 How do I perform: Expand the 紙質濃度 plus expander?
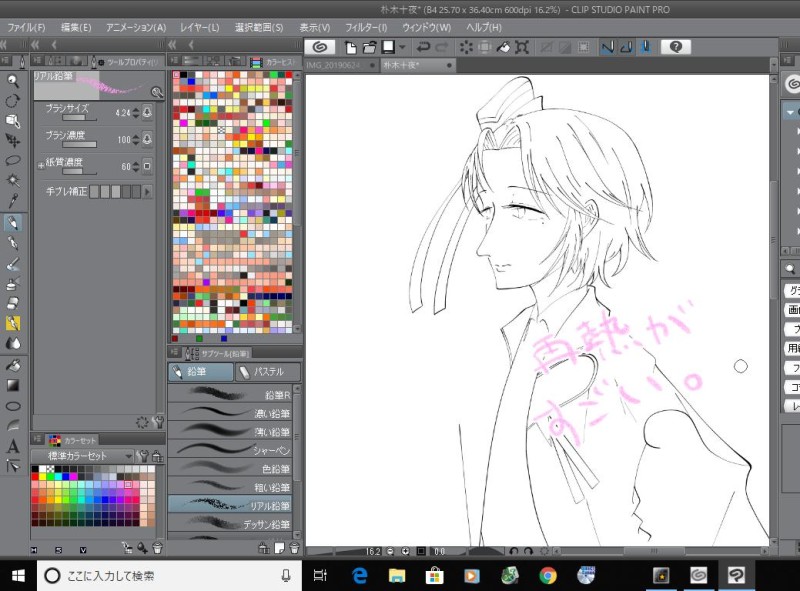(x=41, y=165)
